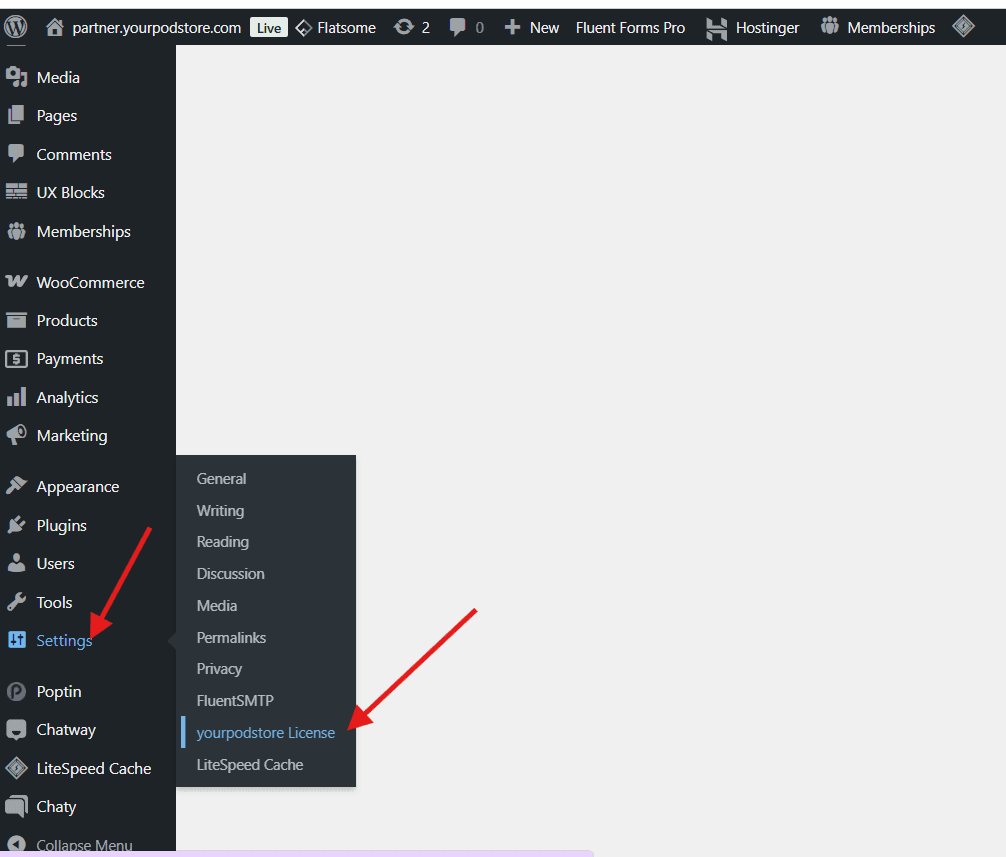1006x857 pixels.
Task: Click the home icon beside site name
Action: [55, 27]
